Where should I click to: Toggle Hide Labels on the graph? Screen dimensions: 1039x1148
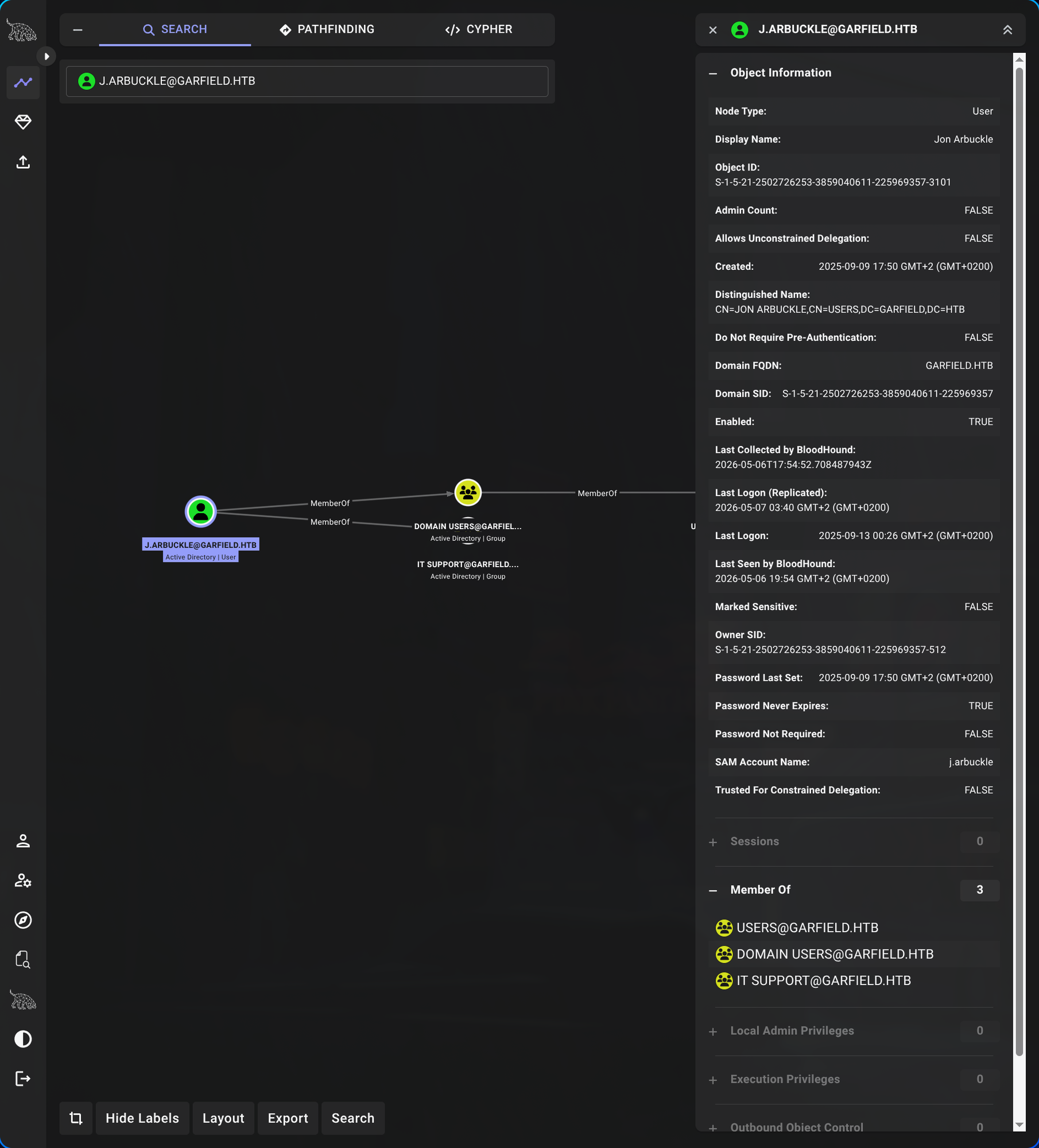coord(142,1118)
